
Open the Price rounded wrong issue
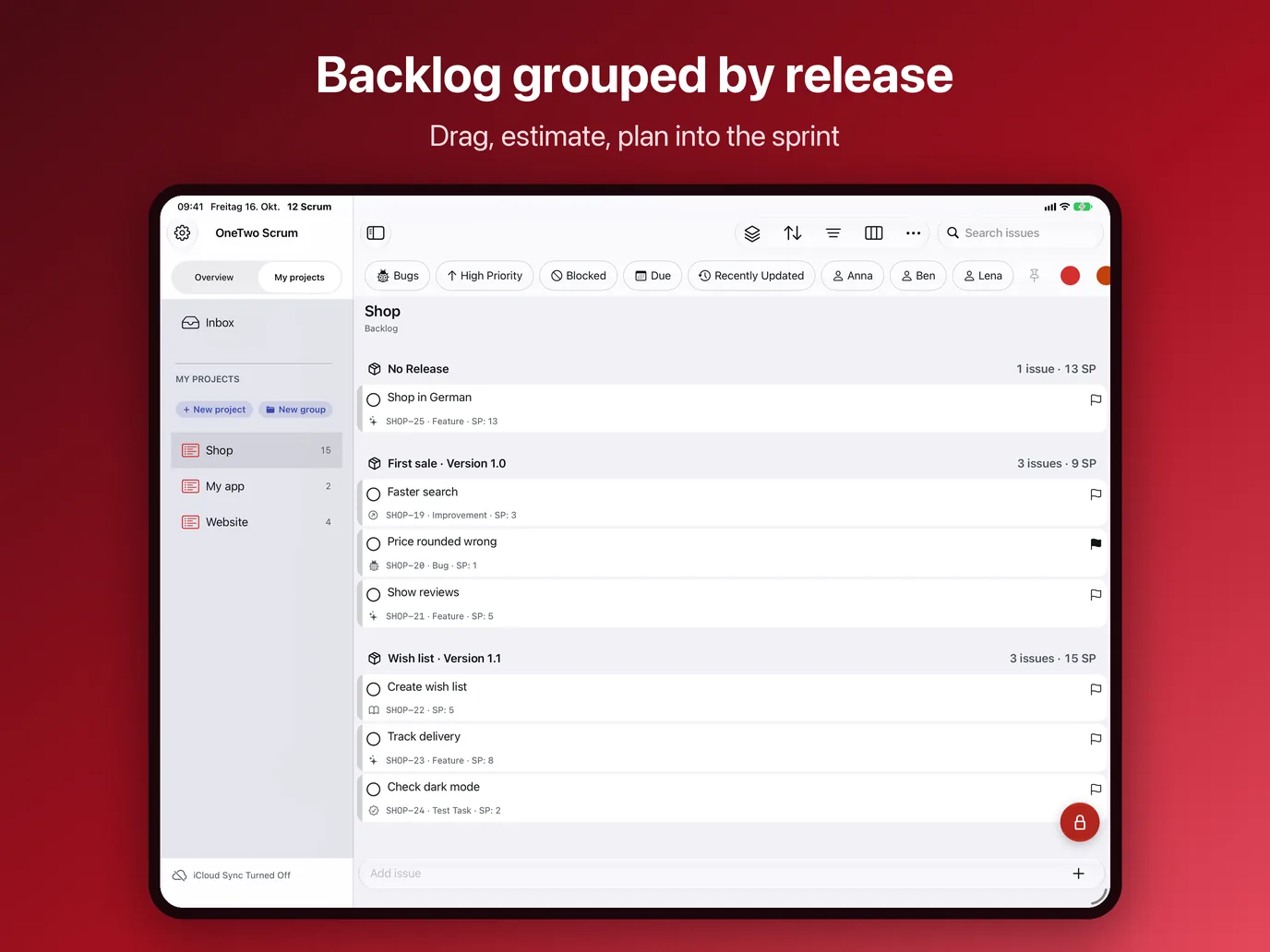734,553
